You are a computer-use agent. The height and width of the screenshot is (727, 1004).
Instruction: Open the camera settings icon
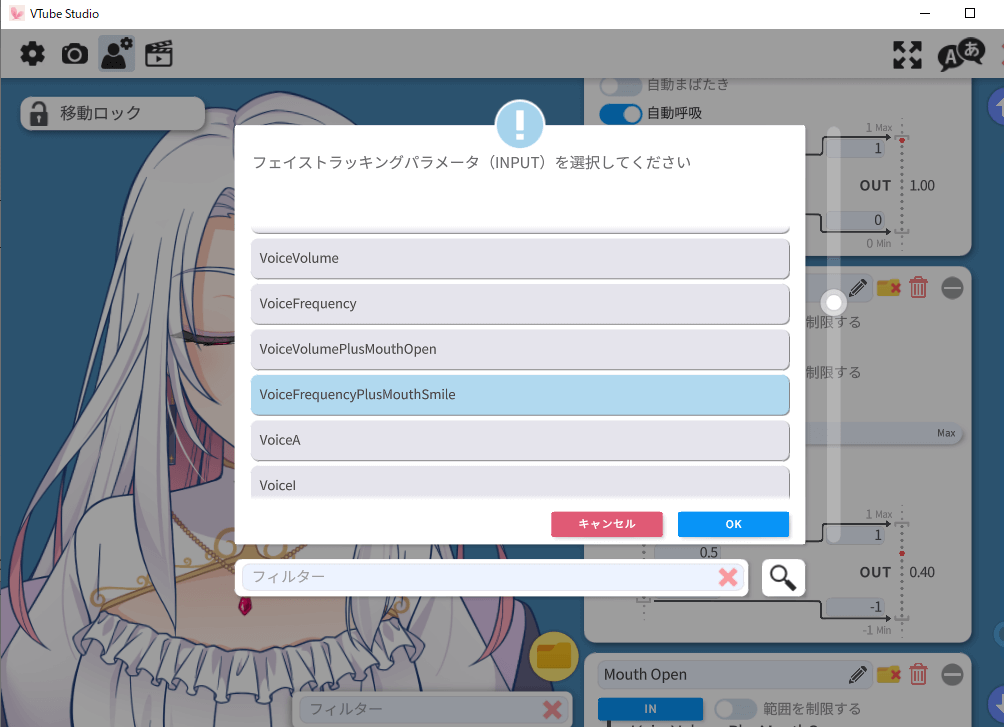click(75, 54)
